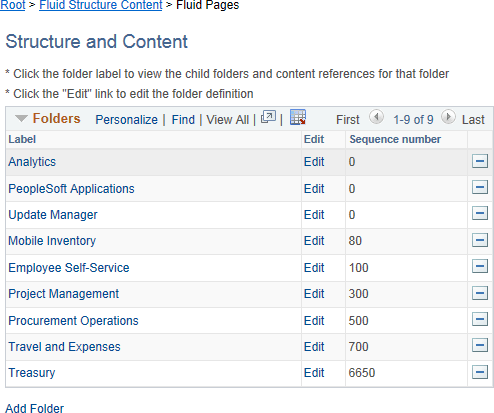The height and width of the screenshot is (413, 494).
Task: Show previous rows arrow icon
Action: [x=376, y=117]
